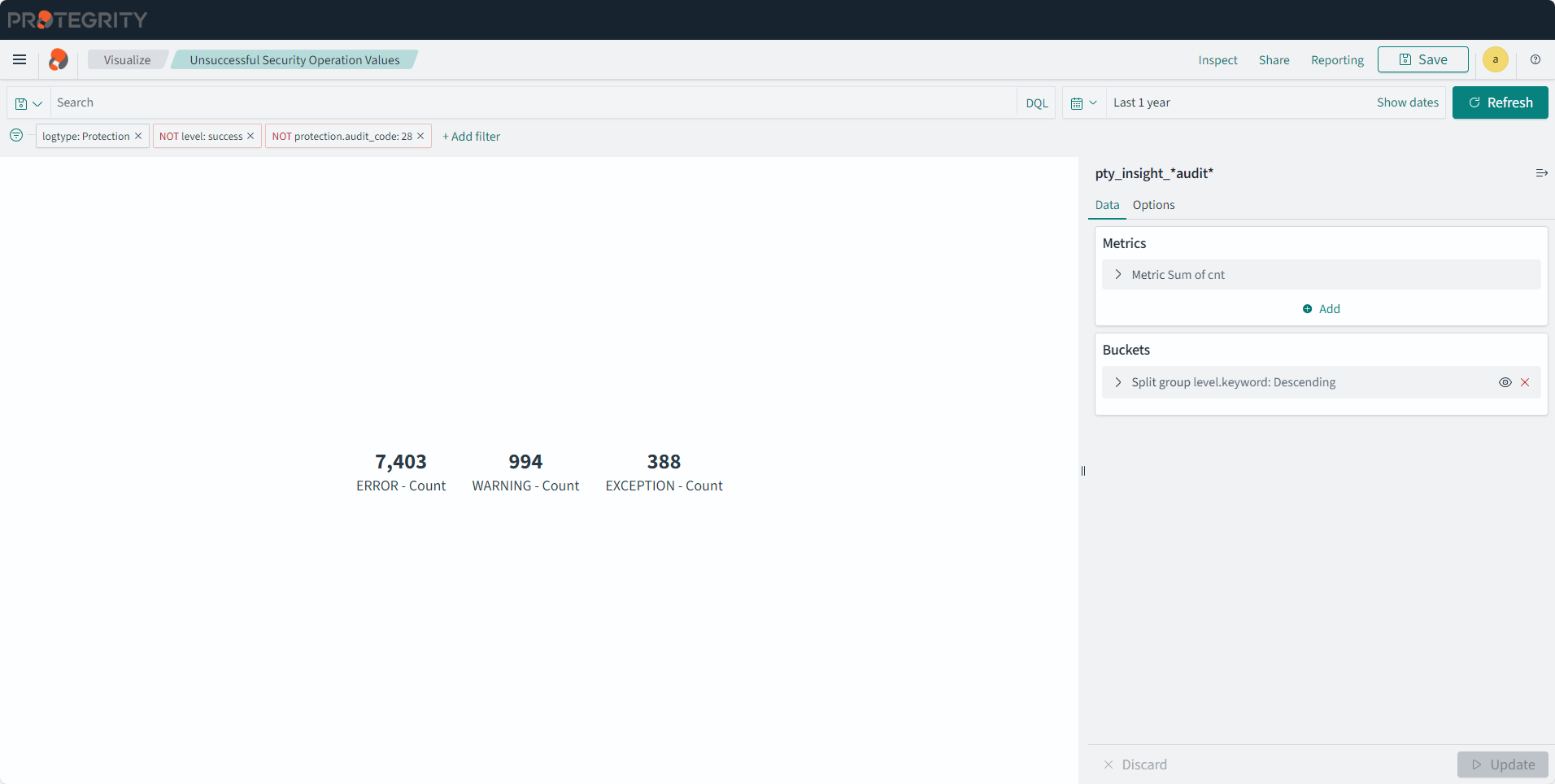Click the NOT protection.audit_code: 28 filter pill
The width and height of the screenshot is (1555, 784).
pyautogui.click(x=342, y=136)
